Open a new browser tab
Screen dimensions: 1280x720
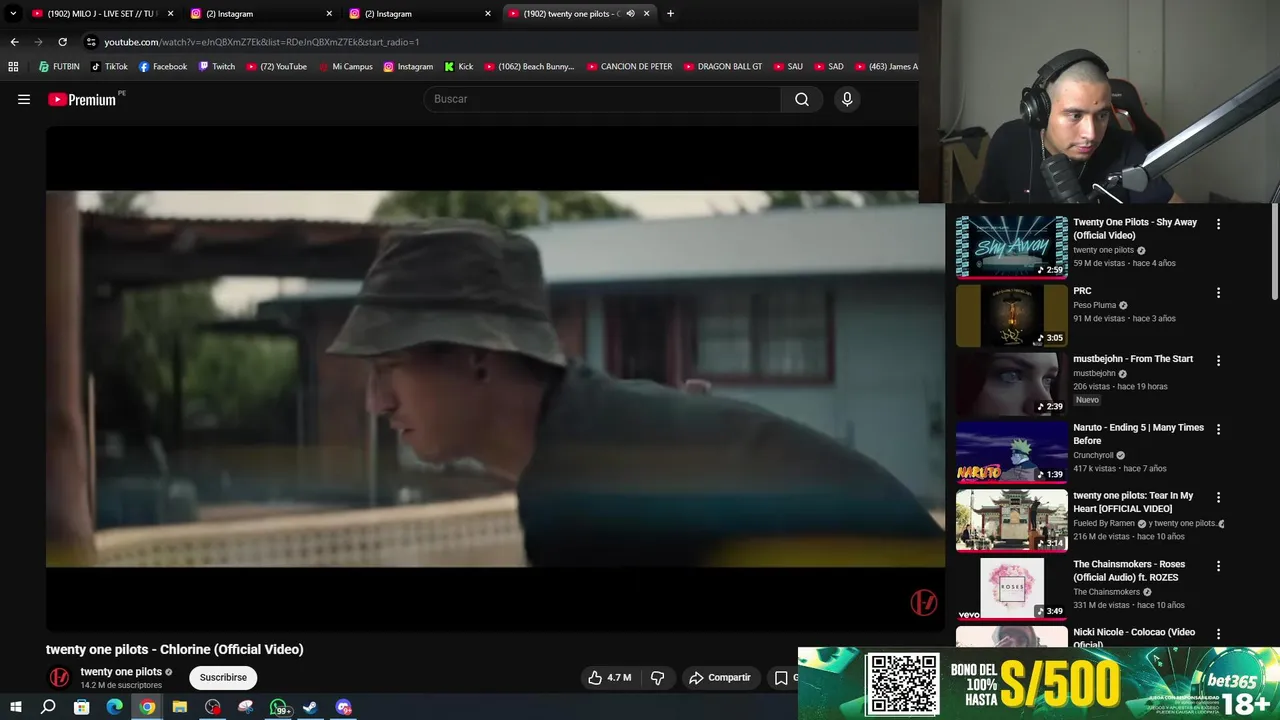point(670,13)
